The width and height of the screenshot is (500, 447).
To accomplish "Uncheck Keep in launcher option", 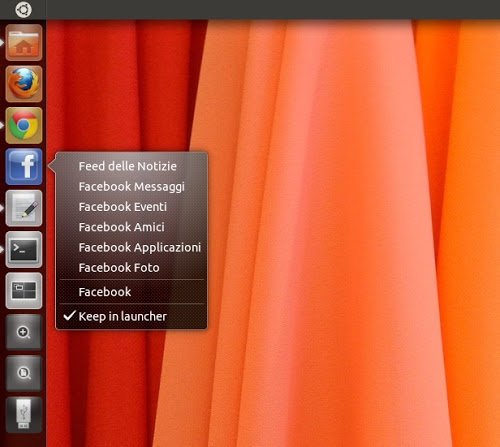I will (132, 316).
